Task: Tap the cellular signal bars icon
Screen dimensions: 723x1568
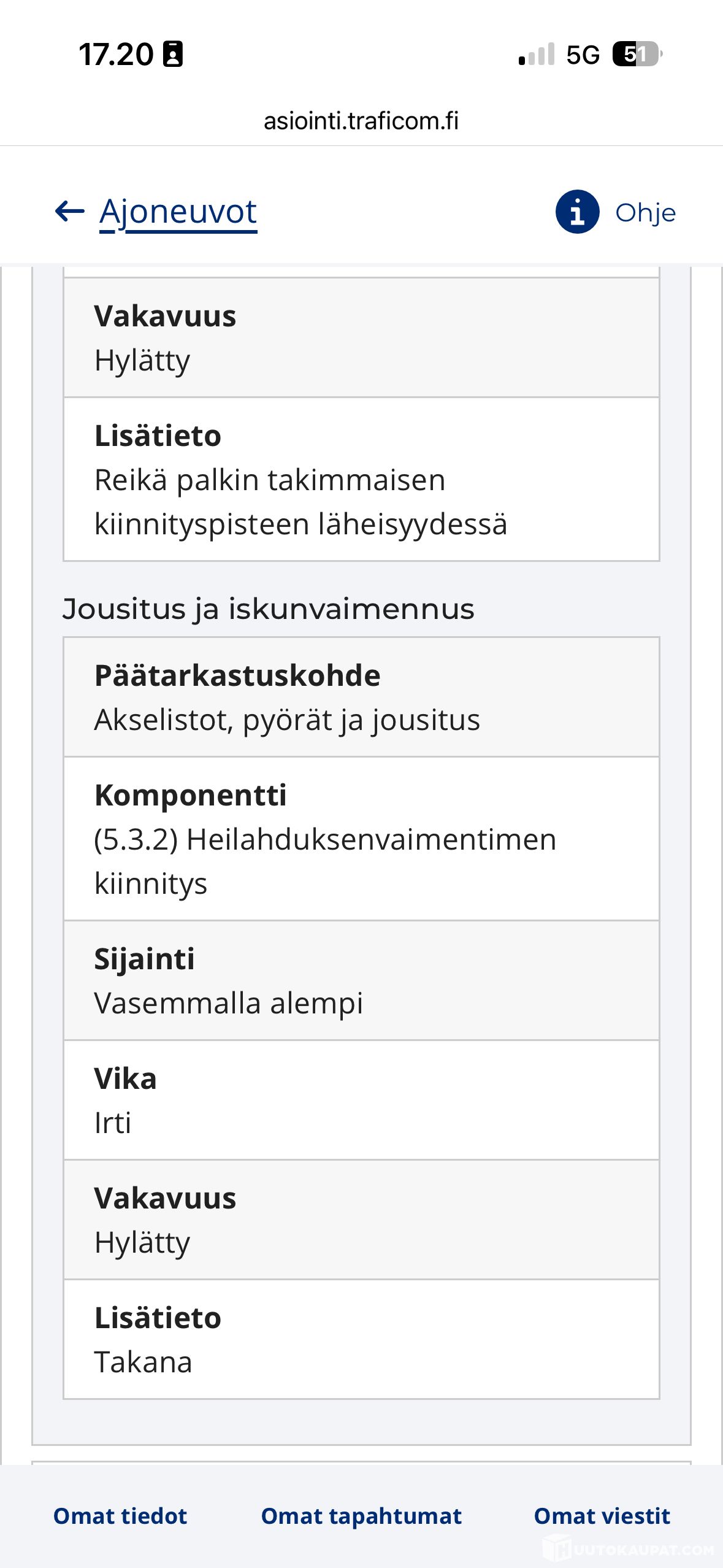Action: coord(537,54)
